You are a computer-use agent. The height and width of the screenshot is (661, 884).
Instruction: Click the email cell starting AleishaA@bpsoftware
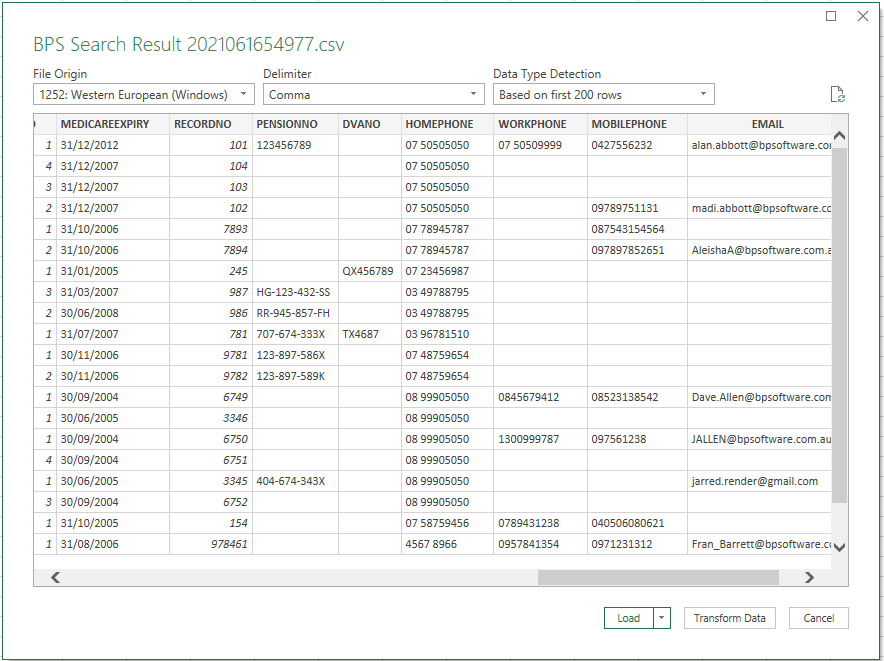[x=759, y=250]
